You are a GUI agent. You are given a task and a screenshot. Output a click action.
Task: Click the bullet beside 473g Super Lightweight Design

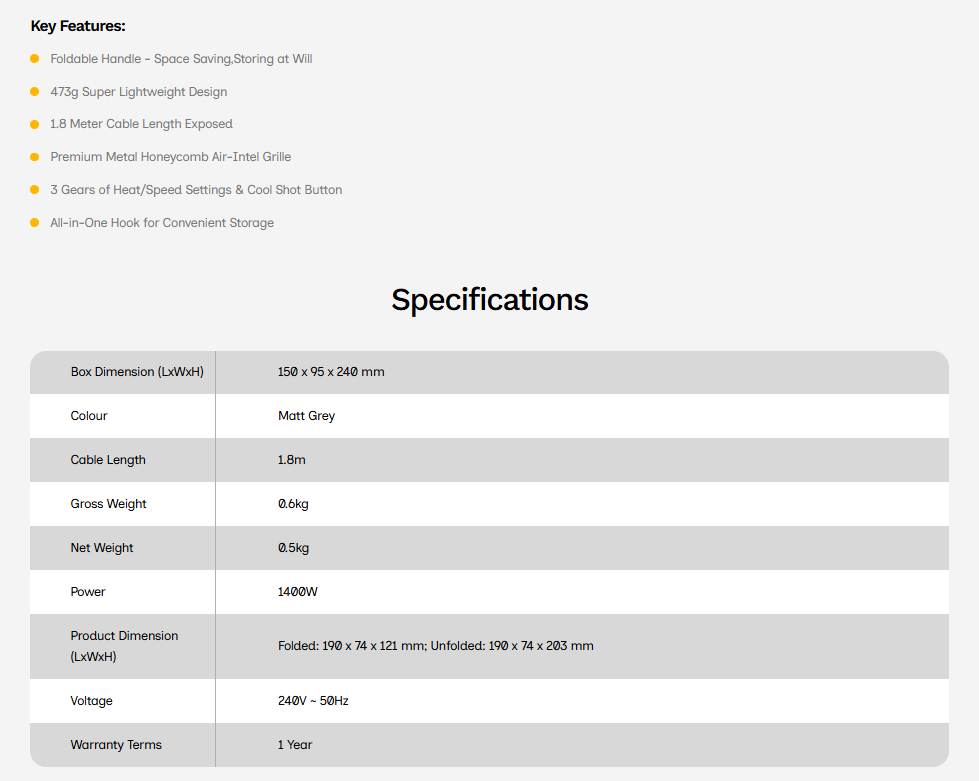[x=34, y=92]
